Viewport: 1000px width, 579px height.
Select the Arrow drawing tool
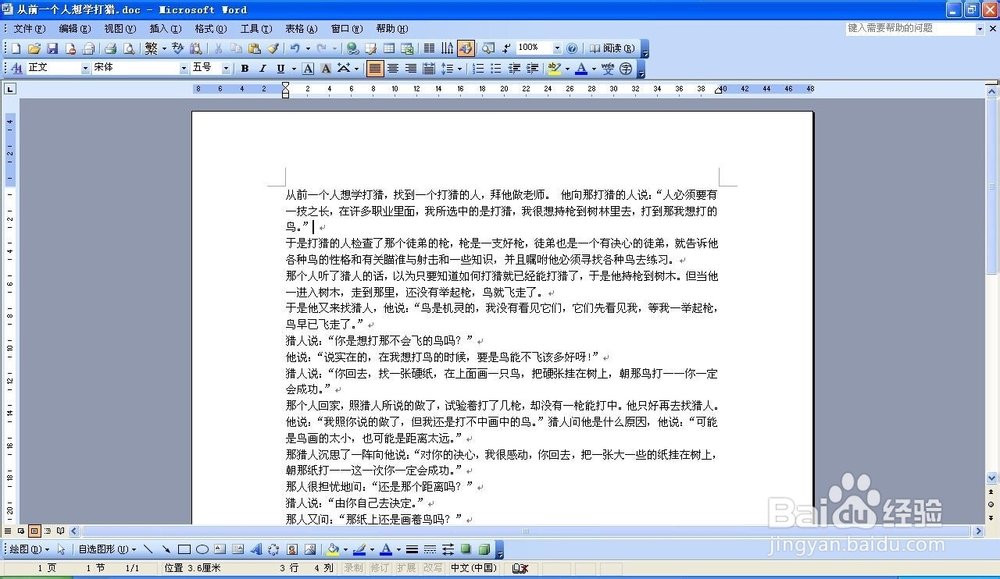[166, 549]
